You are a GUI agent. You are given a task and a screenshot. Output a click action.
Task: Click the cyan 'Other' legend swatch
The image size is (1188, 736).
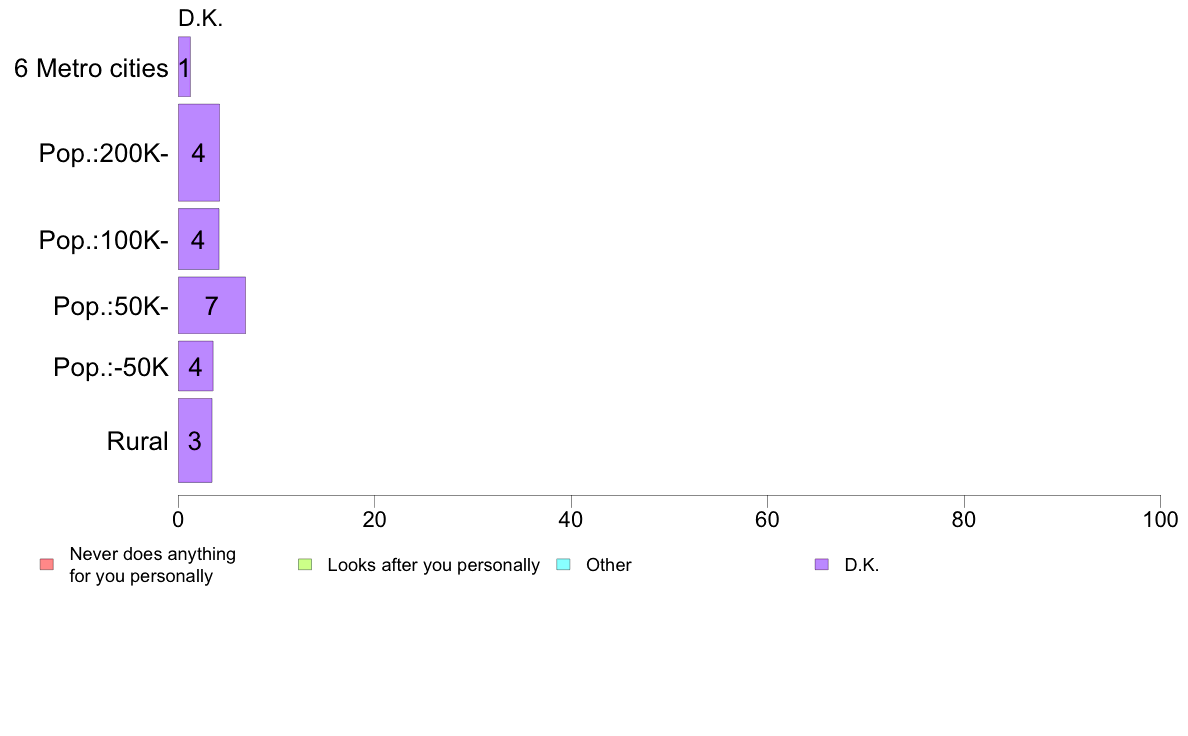tap(564, 565)
